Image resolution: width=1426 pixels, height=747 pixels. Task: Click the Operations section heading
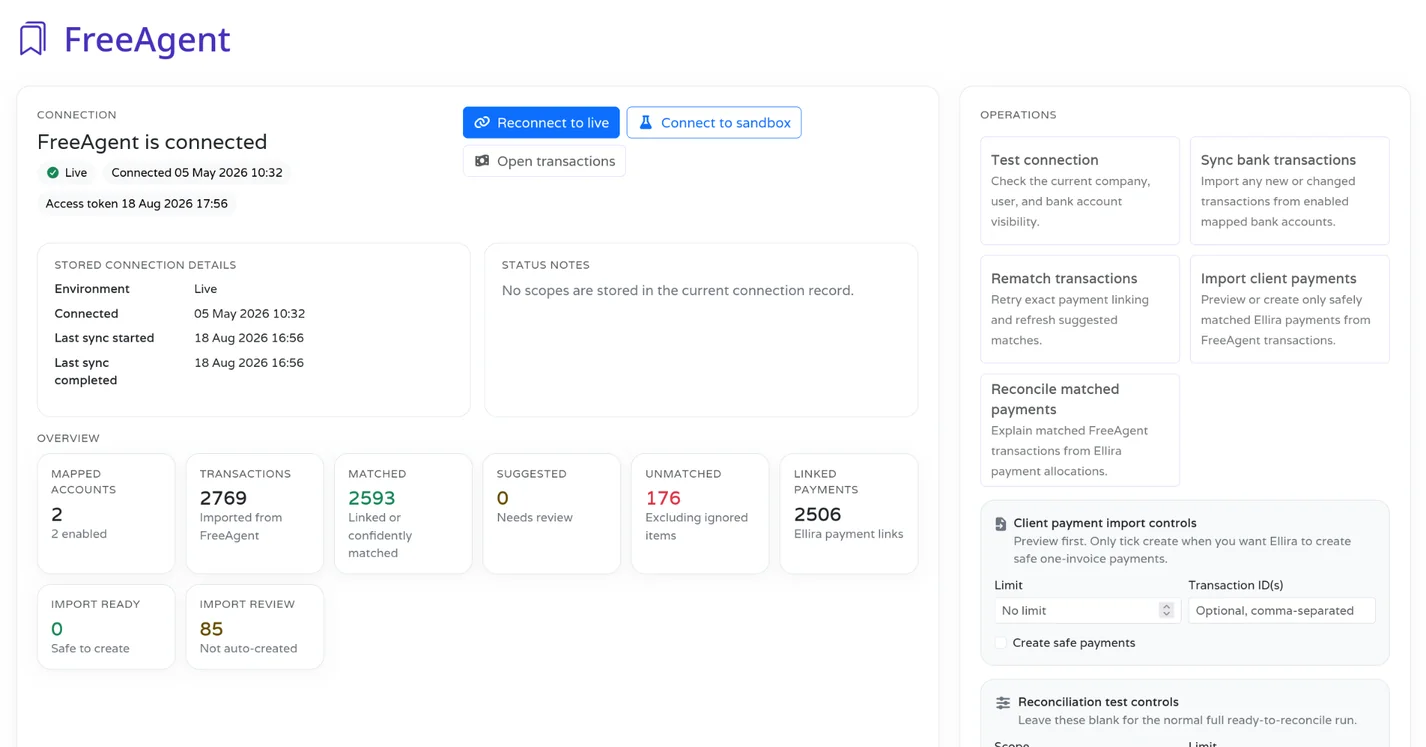pos(1018,115)
